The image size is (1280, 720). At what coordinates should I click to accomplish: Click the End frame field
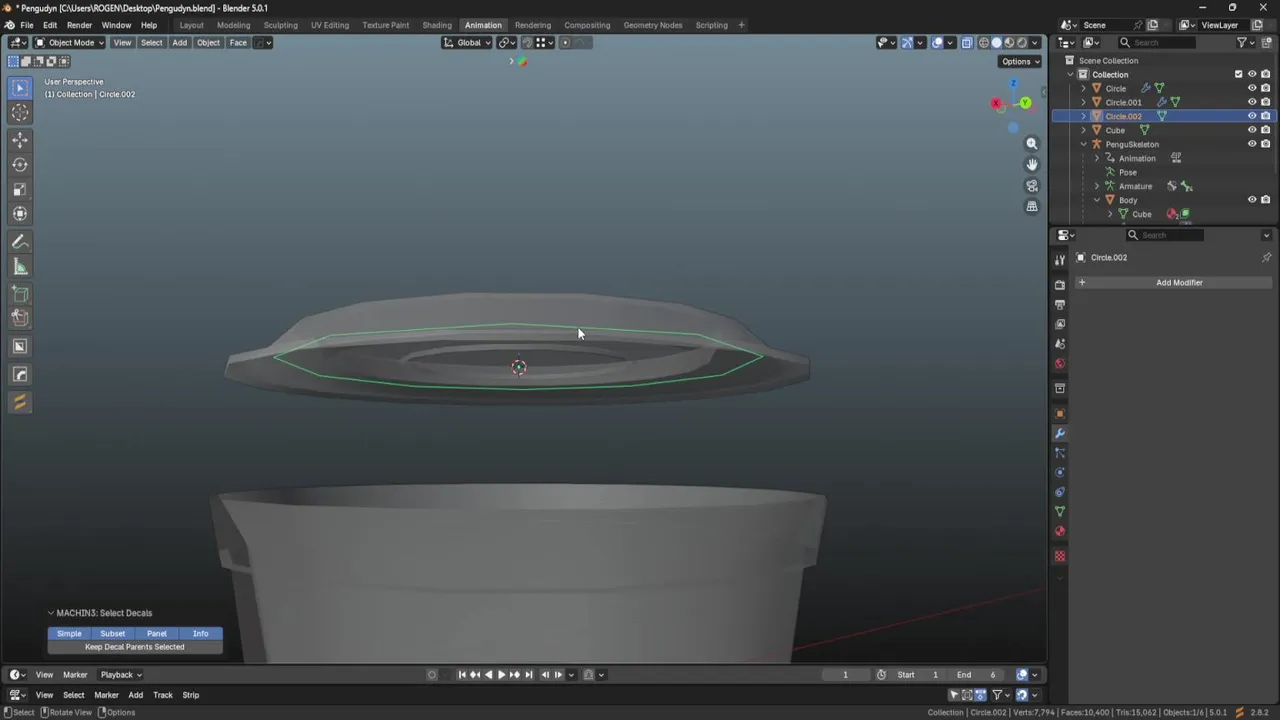[976, 675]
